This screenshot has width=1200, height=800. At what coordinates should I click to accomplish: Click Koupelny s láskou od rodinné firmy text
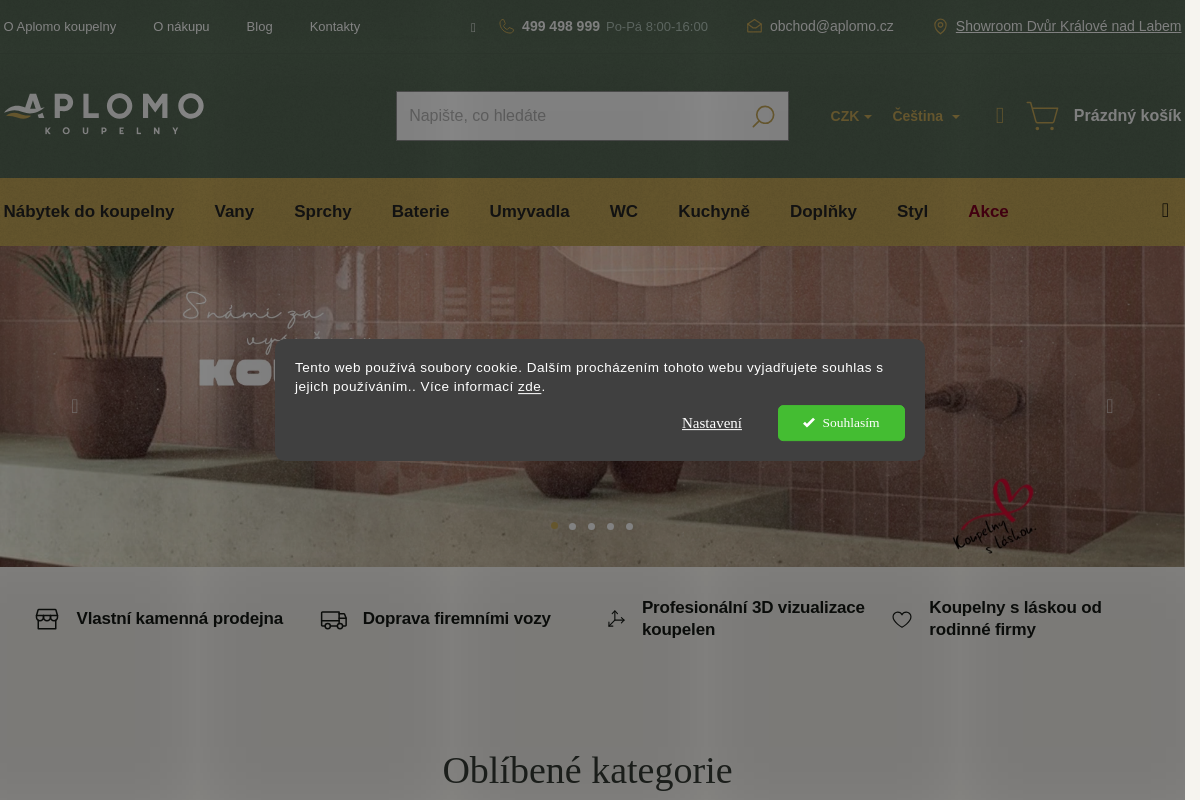tap(1015, 619)
